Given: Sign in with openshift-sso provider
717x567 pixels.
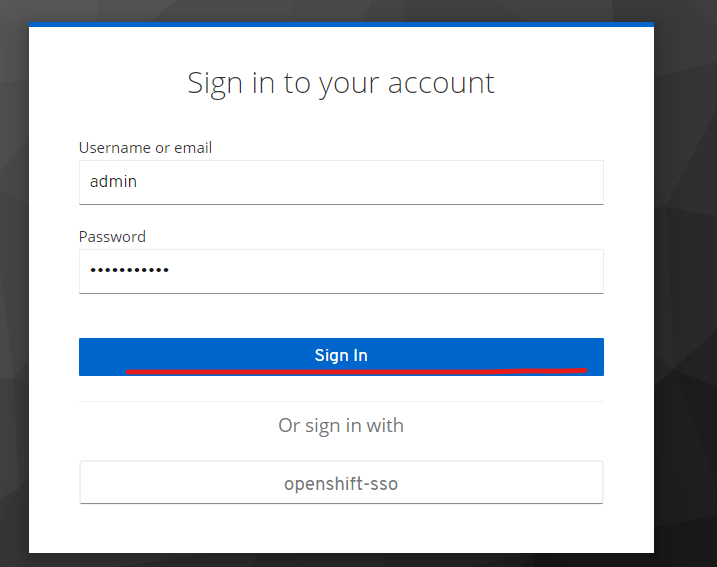Looking at the screenshot, I should pyautogui.click(x=341, y=482).
